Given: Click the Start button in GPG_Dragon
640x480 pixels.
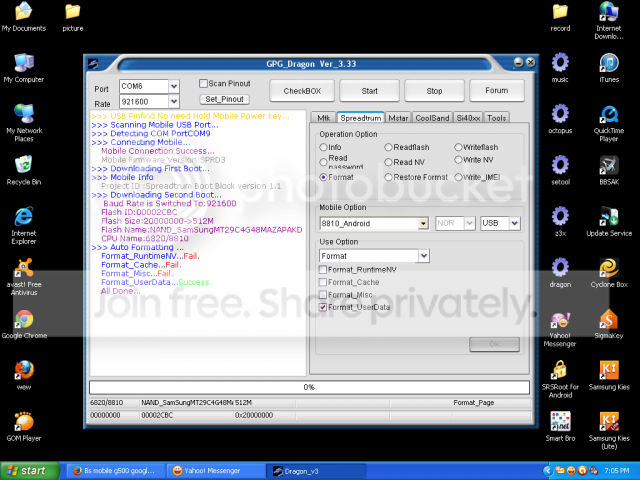Looking at the screenshot, I should coord(369,91).
